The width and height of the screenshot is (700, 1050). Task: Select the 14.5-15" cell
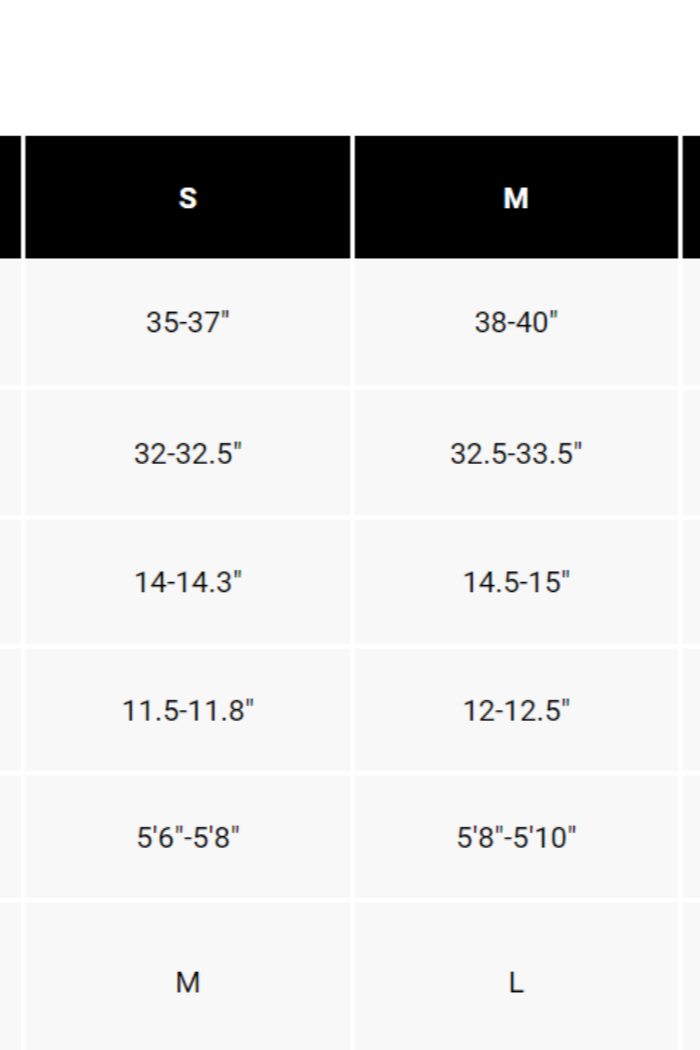[x=516, y=582]
